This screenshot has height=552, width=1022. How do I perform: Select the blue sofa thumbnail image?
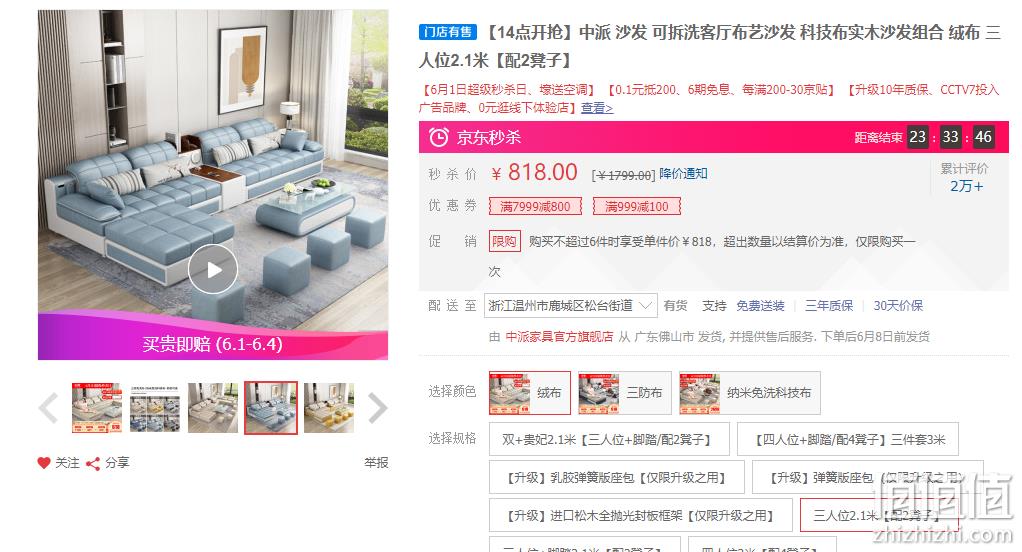point(270,408)
